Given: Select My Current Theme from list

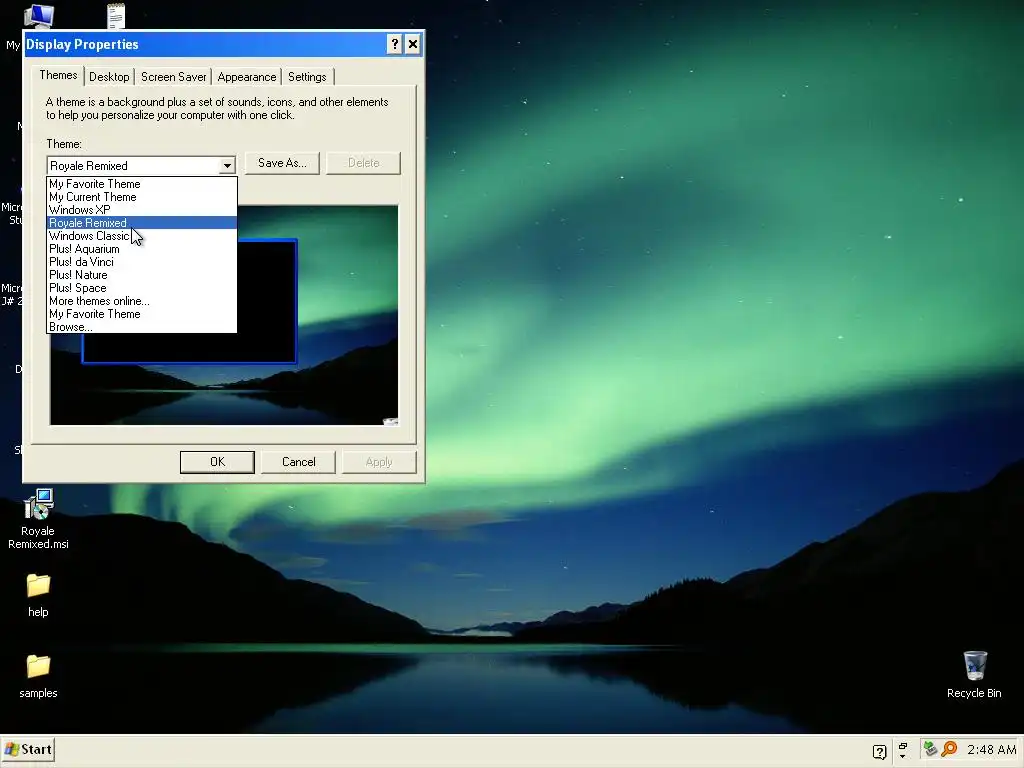Looking at the screenshot, I should 142,197.
